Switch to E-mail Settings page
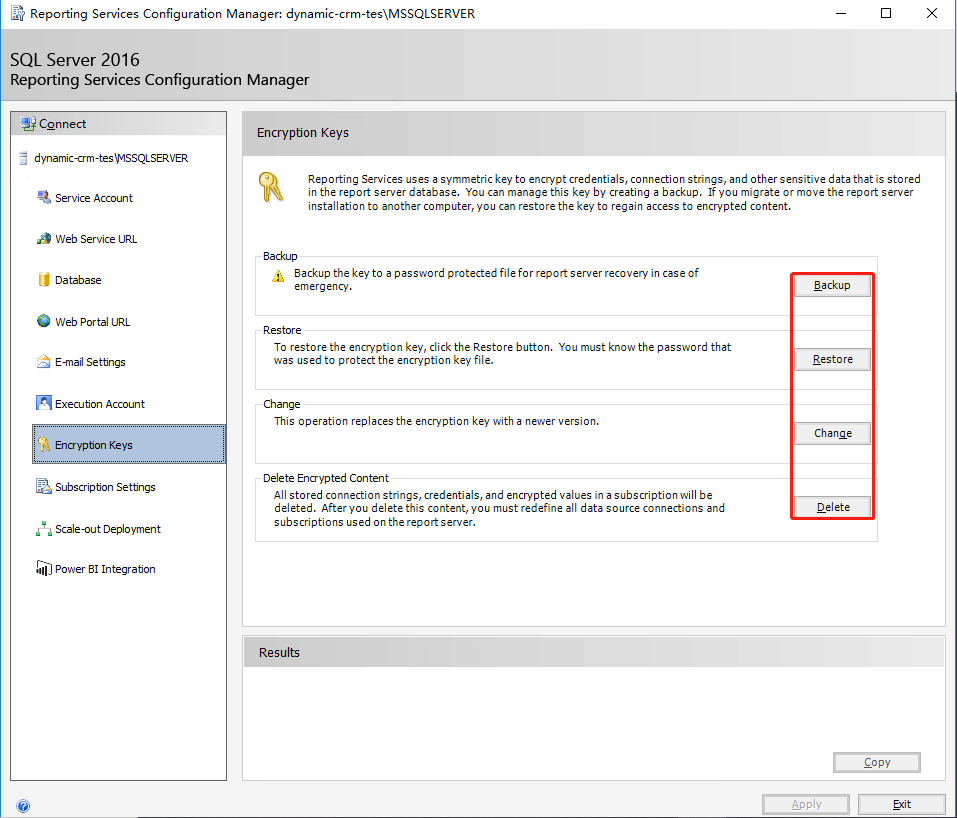 tap(90, 362)
